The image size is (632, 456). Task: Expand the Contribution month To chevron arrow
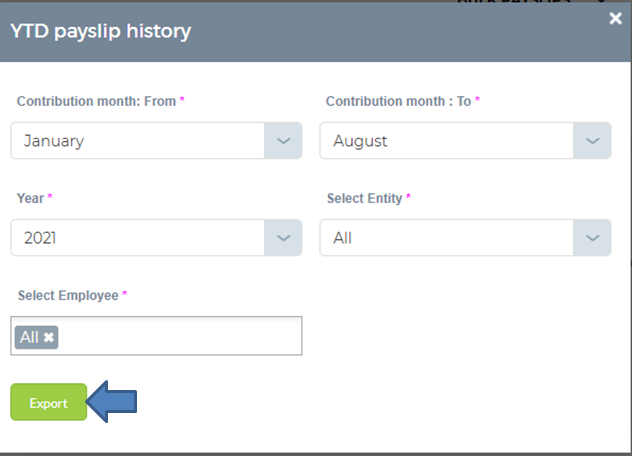592,141
